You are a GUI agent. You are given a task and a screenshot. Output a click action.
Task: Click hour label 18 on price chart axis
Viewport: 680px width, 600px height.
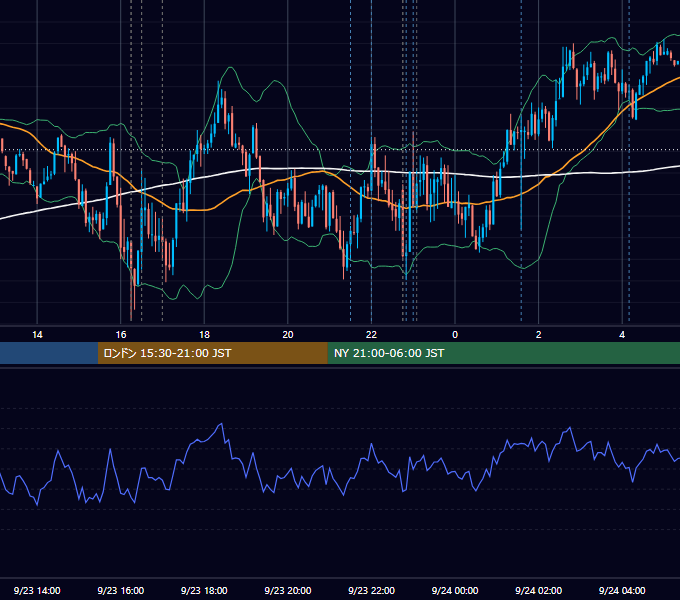coord(204,335)
